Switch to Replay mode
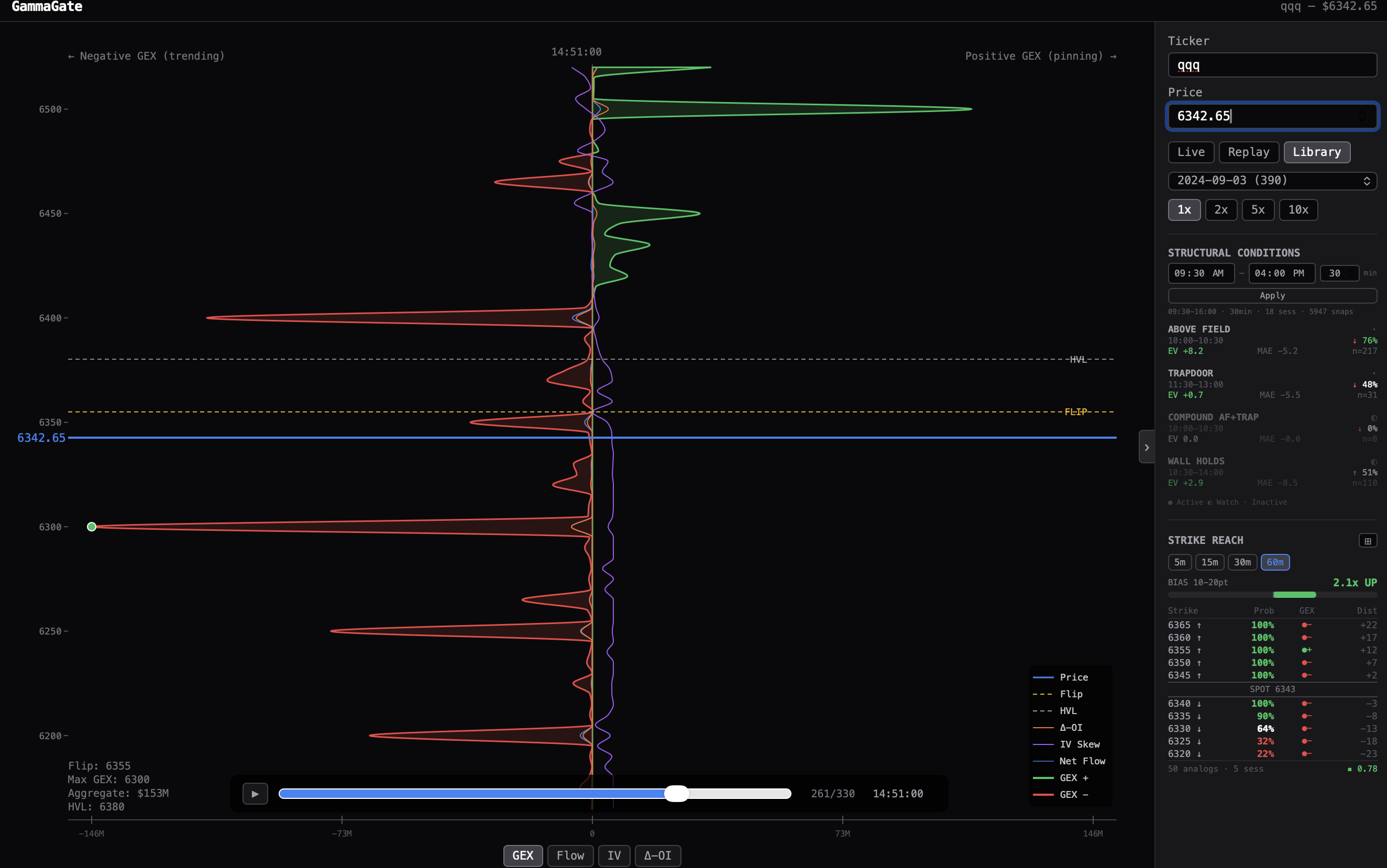The width and height of the screenshot is (1387, 868). coord(1249,151)
